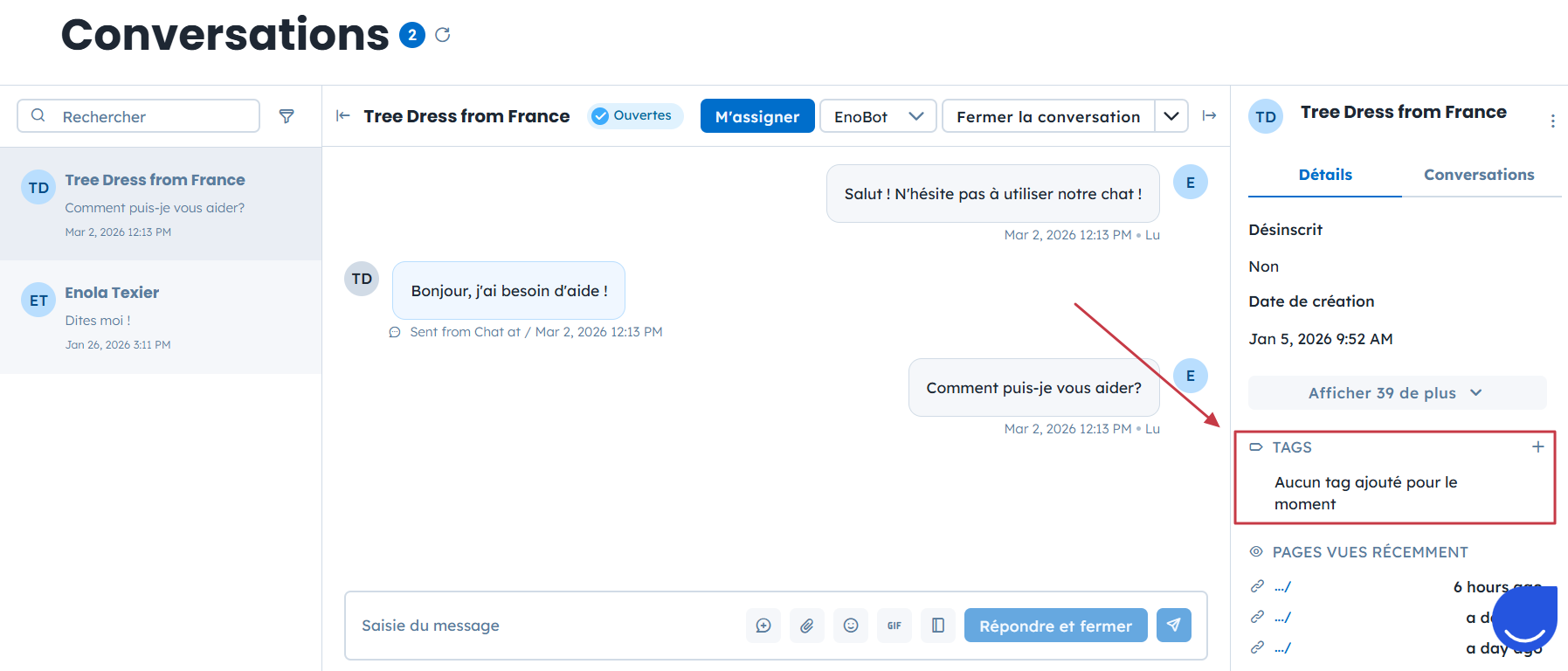Click Fermer la conversation button
Image resolution: width=1568 pixels, height=671 pixels.
[x=1048, y=116]
